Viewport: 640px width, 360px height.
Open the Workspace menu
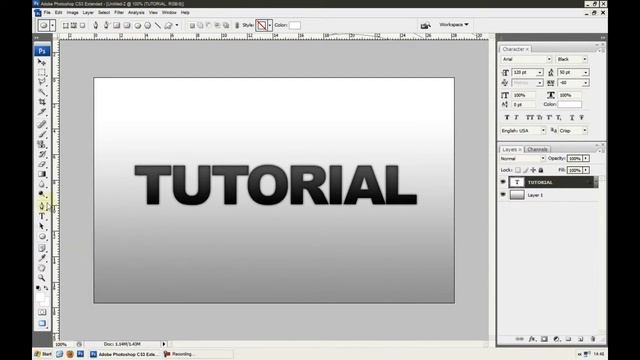454,24
